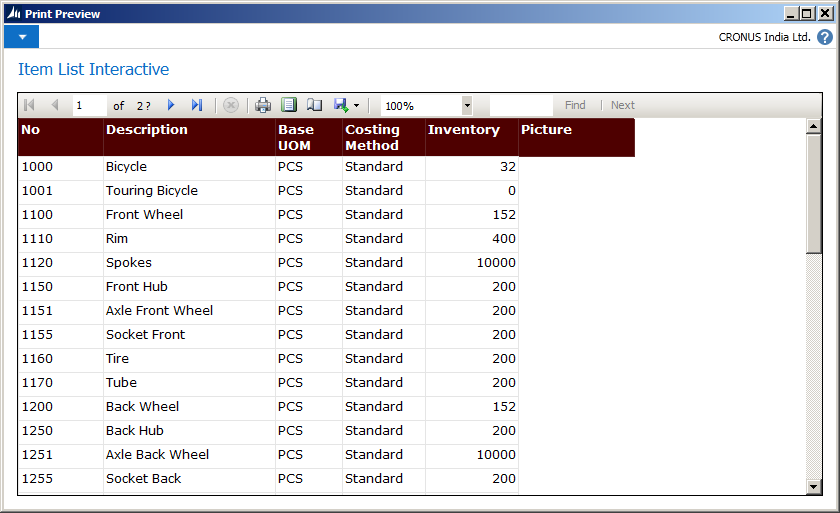Click the Item List Interactive title
Screen dimensions: 840x513
pyautogui.click(x=94, y=69)
